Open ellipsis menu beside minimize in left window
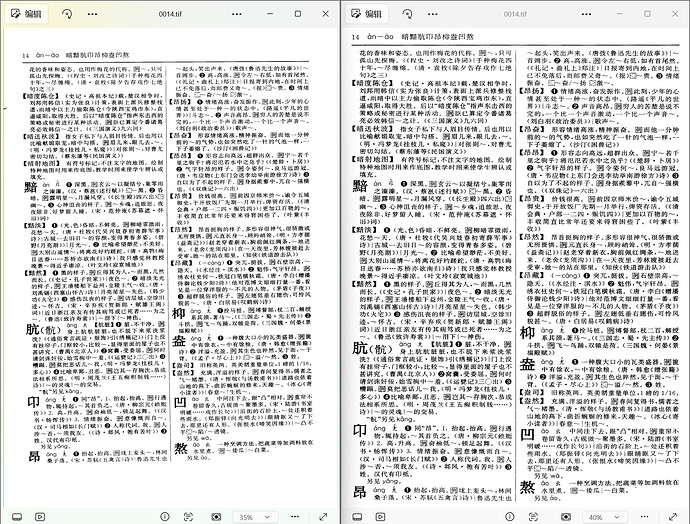 [237, 14]
